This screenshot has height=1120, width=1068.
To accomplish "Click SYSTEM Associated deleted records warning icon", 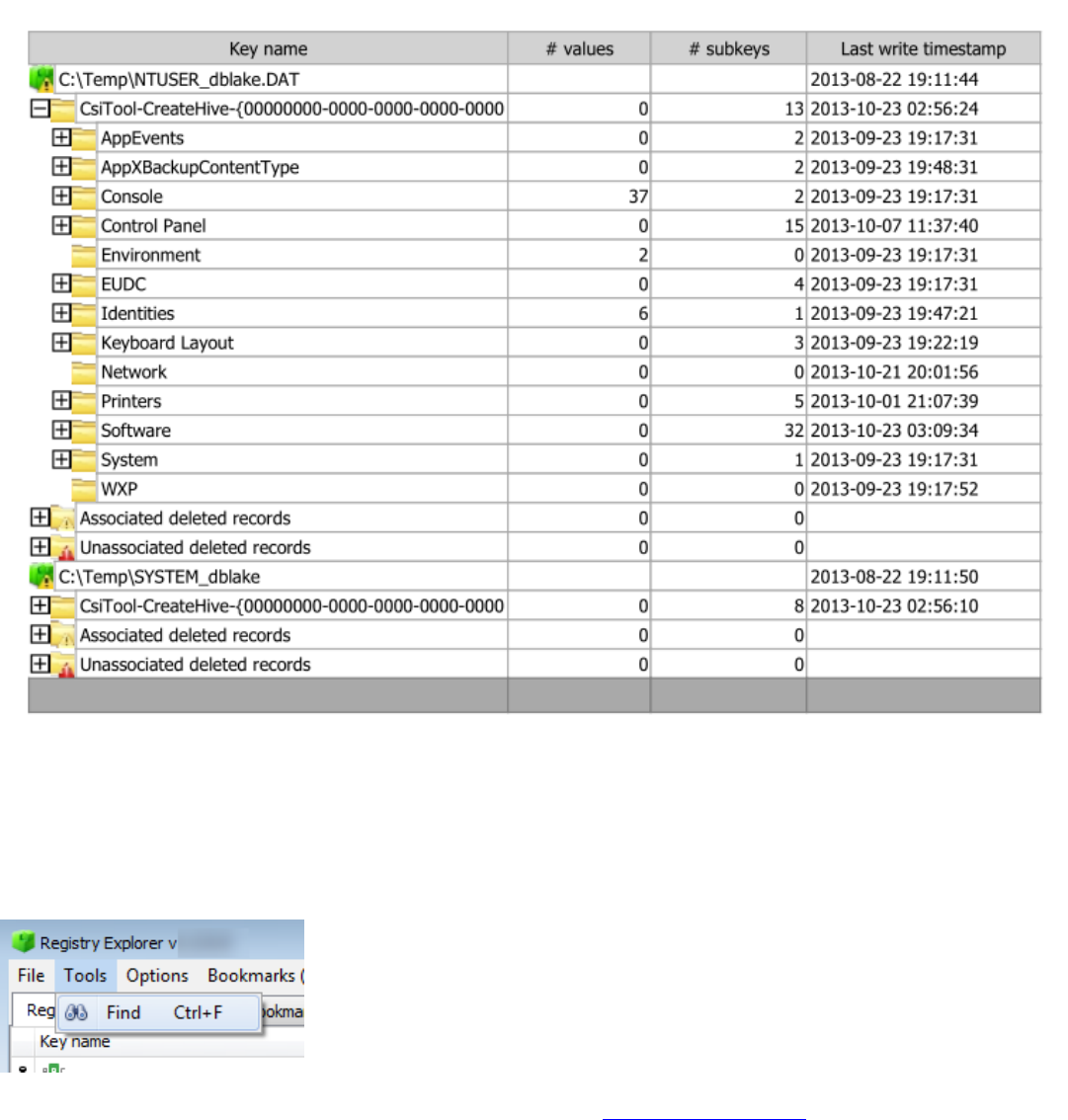I will click(63, 636).
